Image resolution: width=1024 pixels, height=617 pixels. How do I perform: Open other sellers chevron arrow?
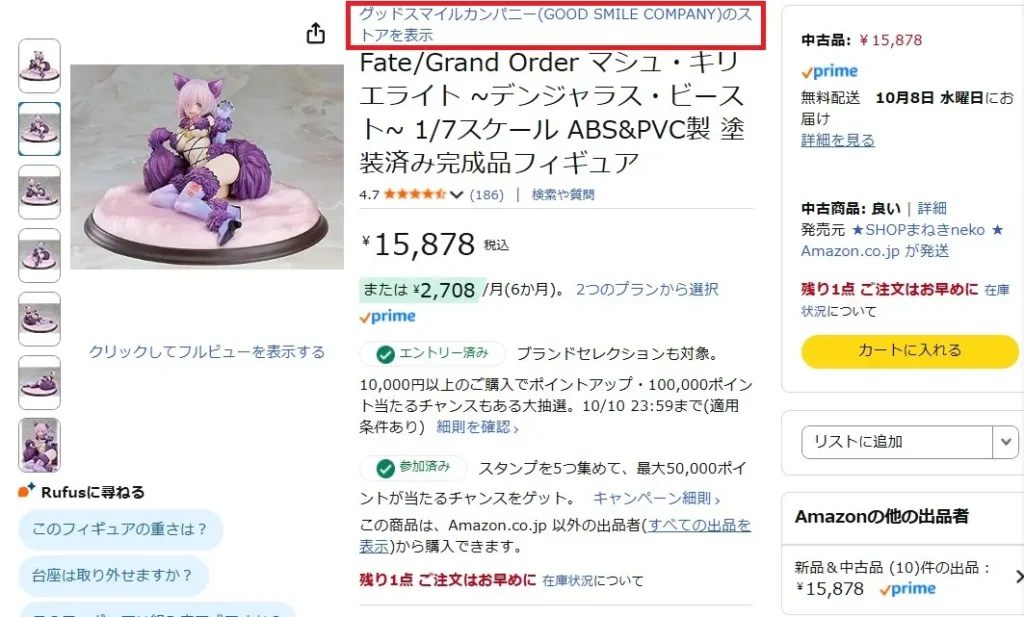click(x=1018, y=577)
